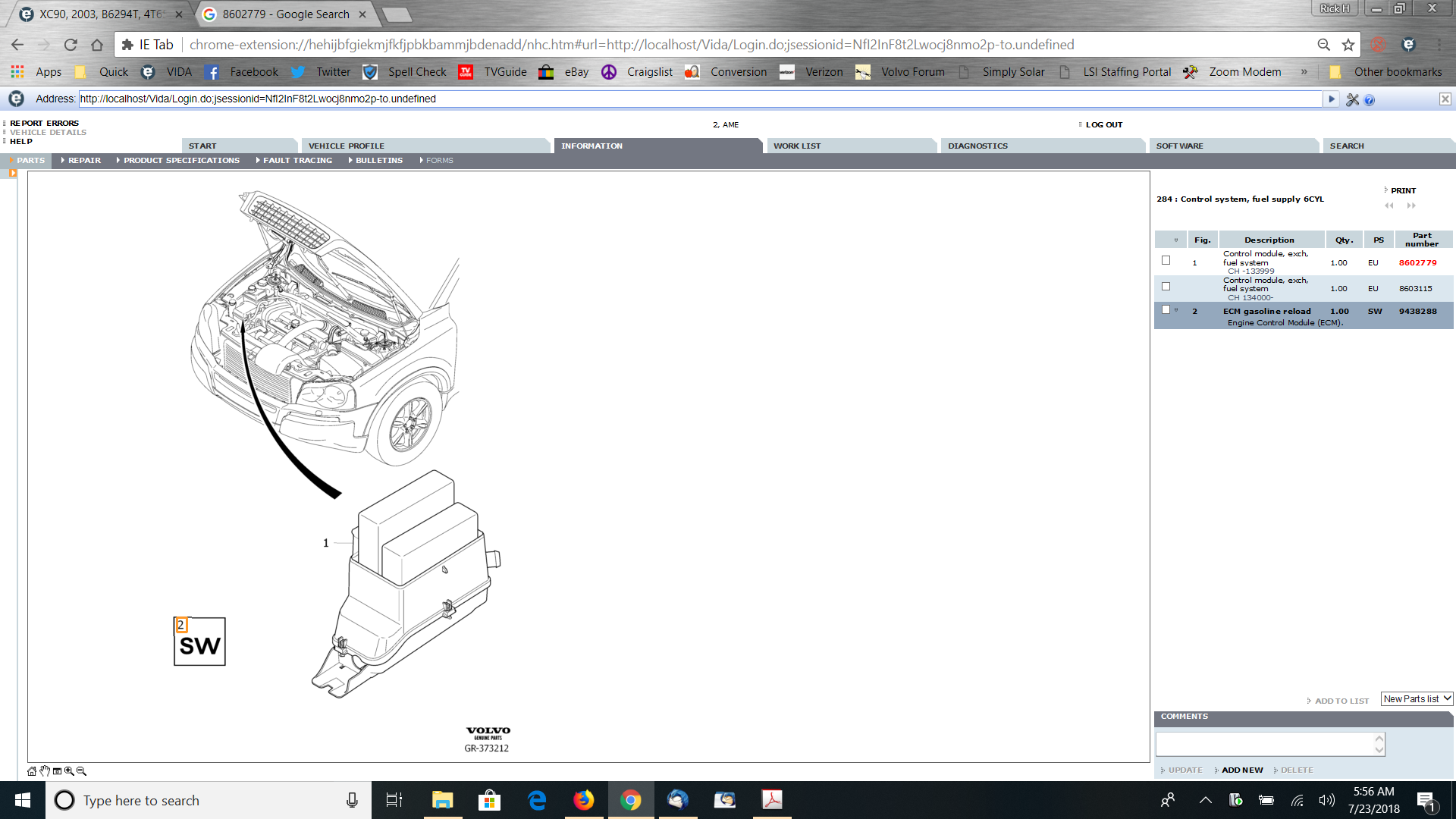Zoom in on the parts diagram

(69, 771)
